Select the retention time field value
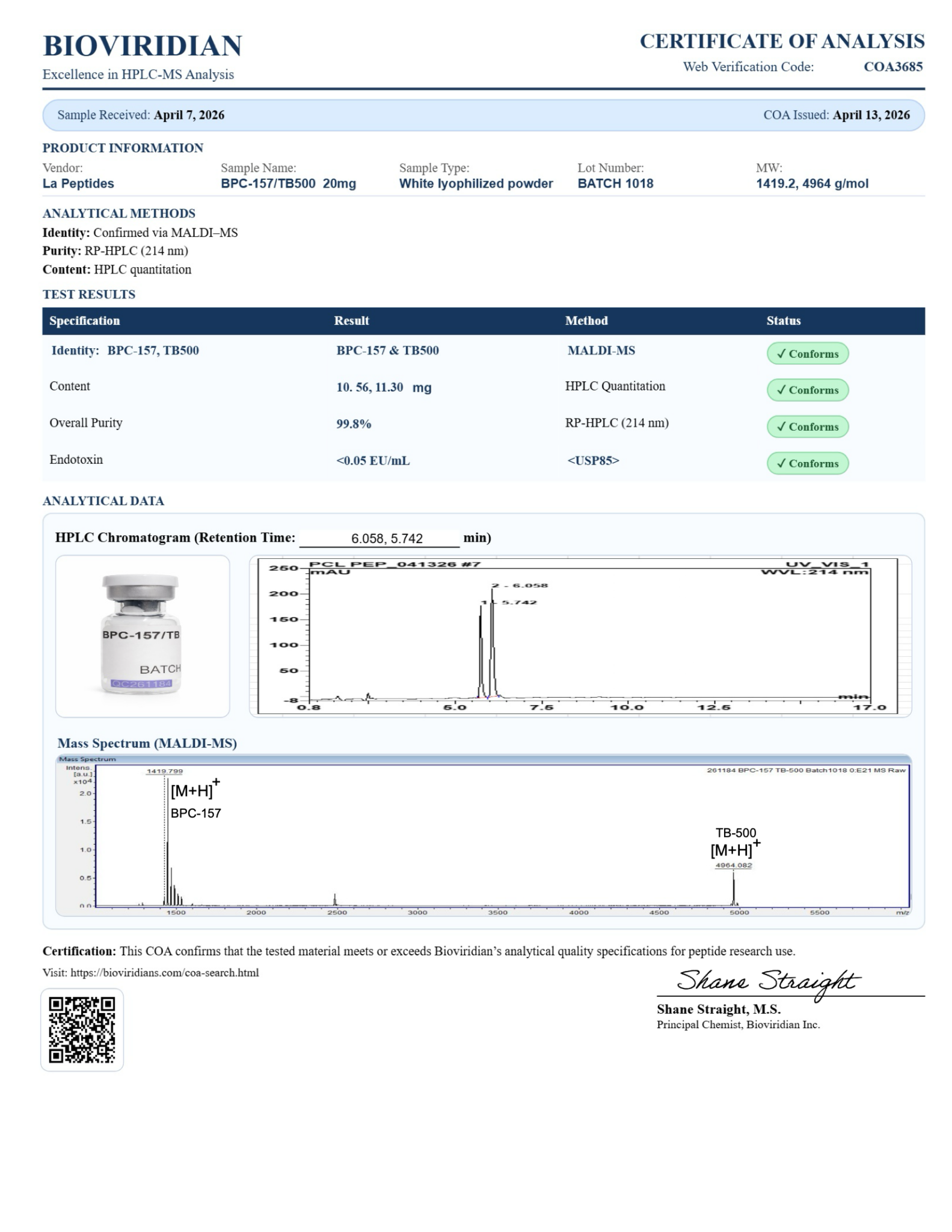This screenshot has width=952, height=1232. click(x=387, y=538)
